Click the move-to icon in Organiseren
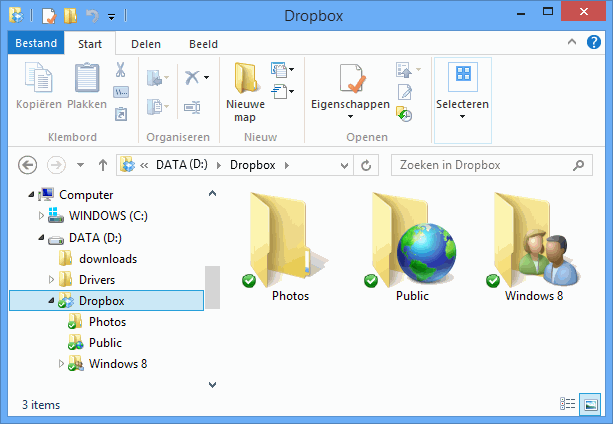 (x=155, y=77)
